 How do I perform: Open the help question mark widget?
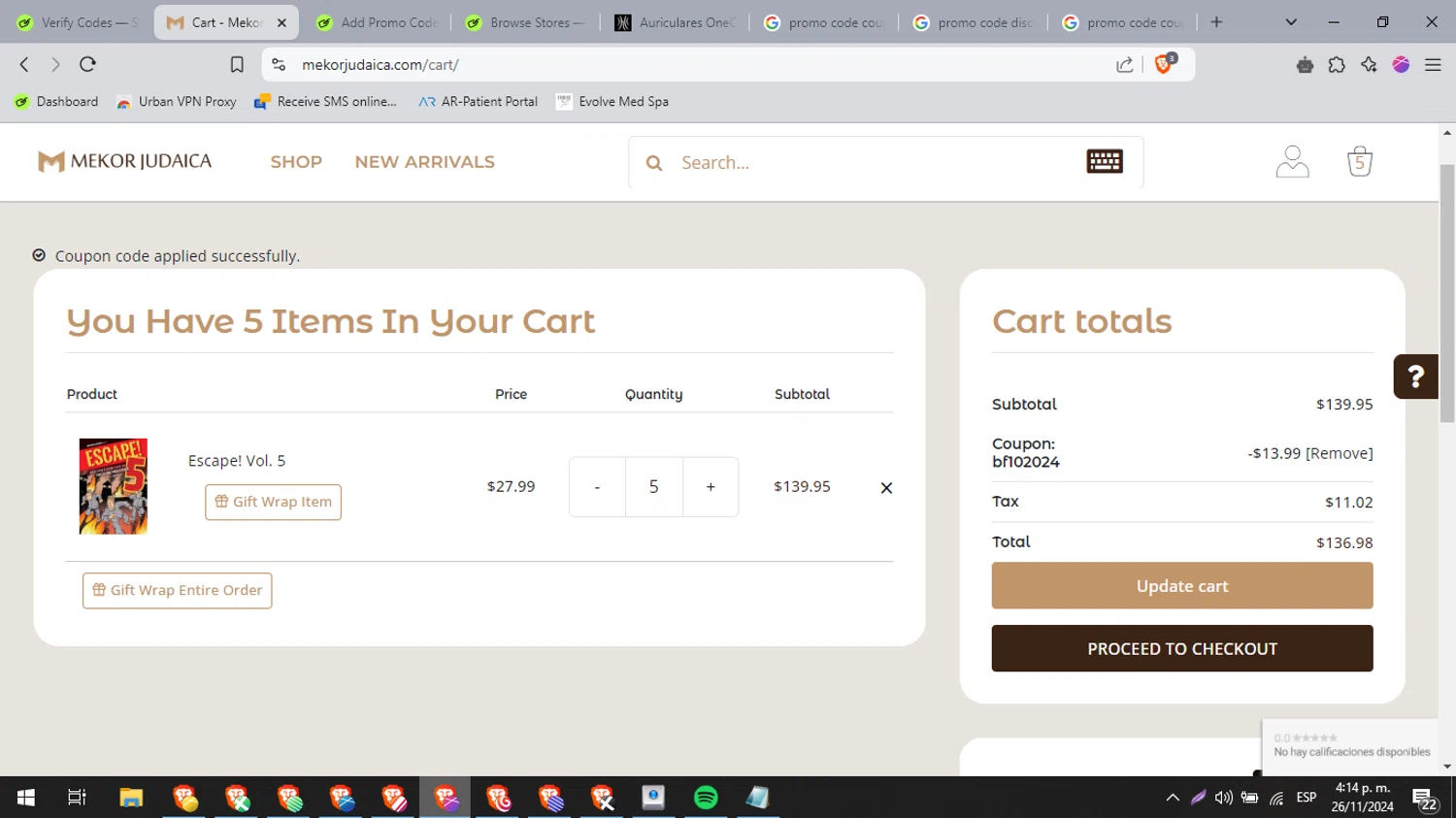(x=1415, y=376)
